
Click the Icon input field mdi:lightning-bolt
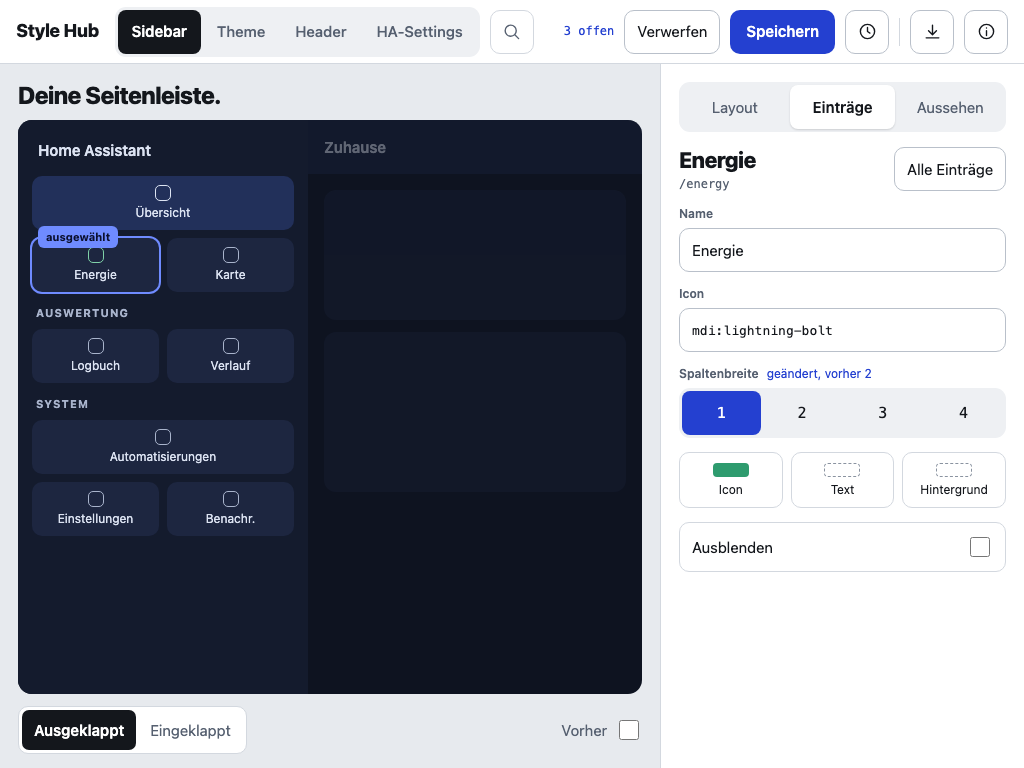tap(842, 330)
